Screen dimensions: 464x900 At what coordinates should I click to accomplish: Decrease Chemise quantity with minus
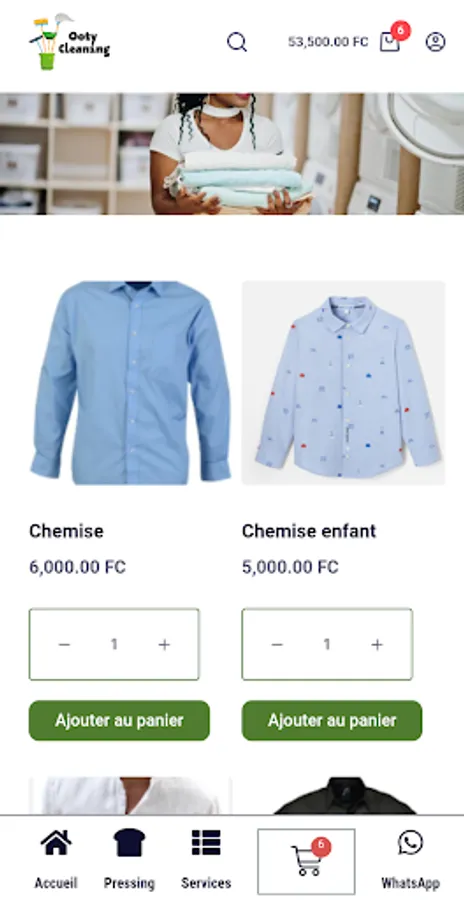click(64, 645)
